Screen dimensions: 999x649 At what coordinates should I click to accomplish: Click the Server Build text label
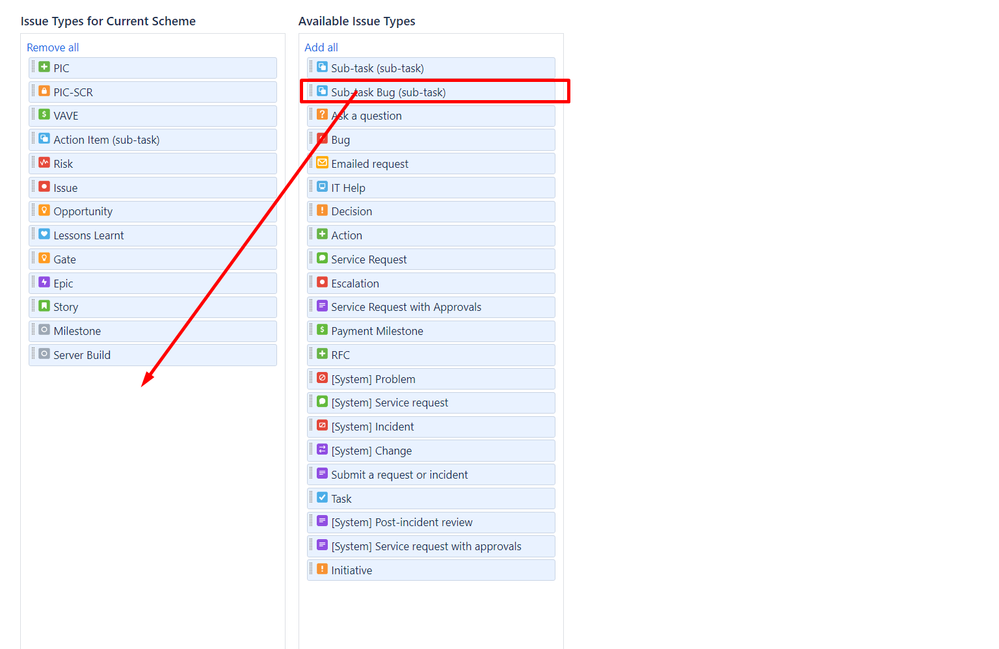click(x=82, y=355)
